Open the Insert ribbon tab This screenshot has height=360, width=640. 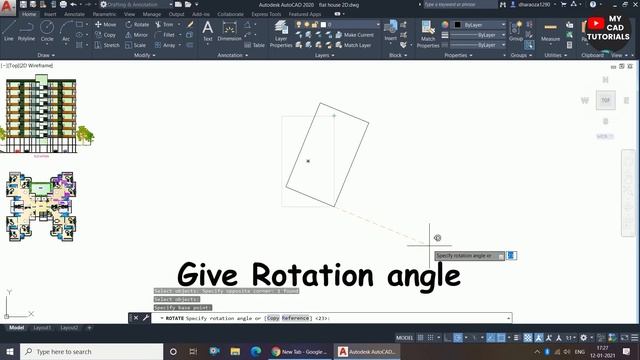(x=50, y=14)
